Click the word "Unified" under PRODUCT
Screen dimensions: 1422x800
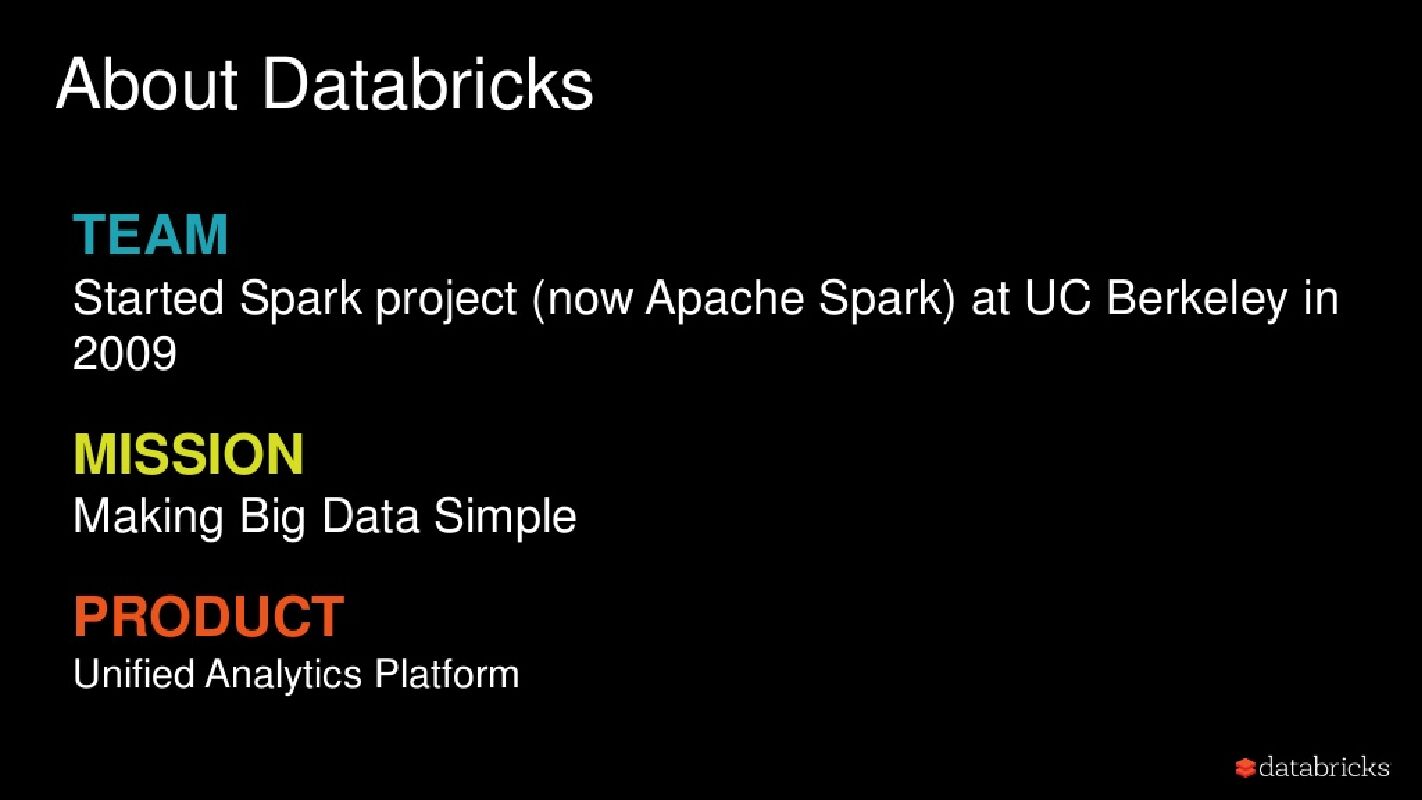point(134,674)
